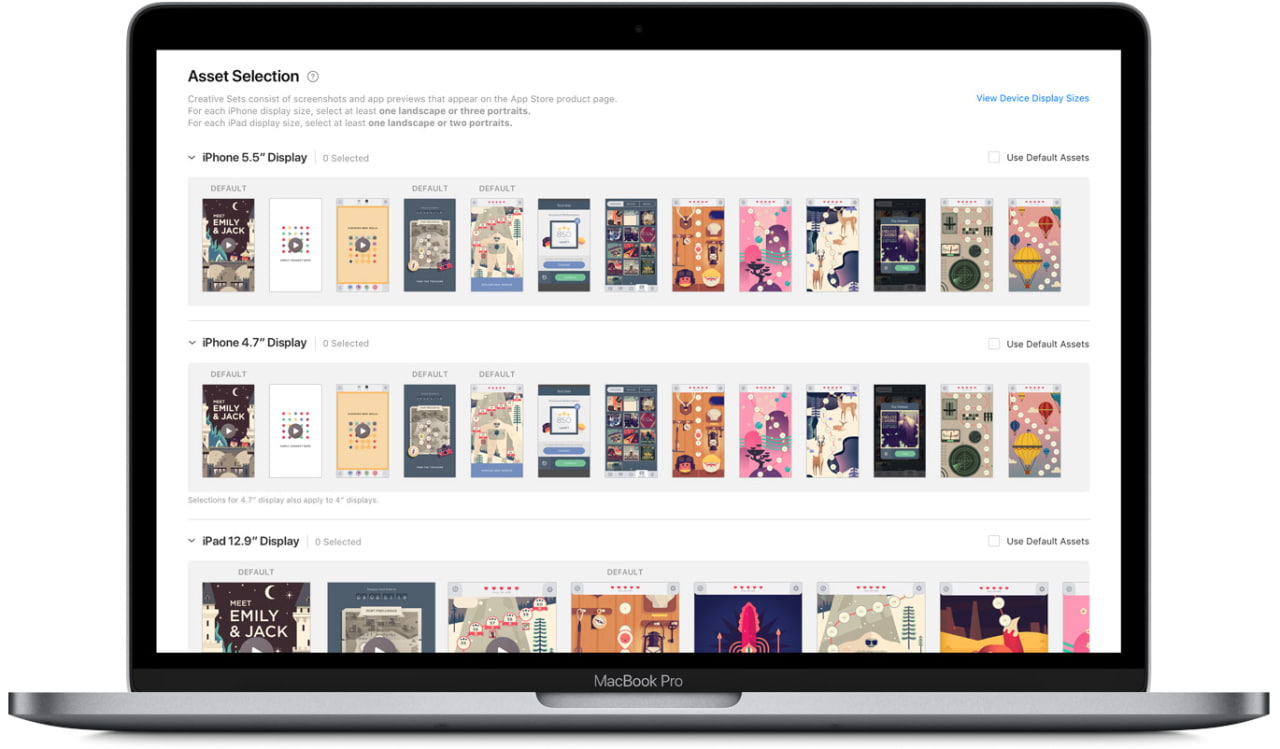Open the Asset Selection help tooltip
The image size is (1280, 749).
point(313,76)
